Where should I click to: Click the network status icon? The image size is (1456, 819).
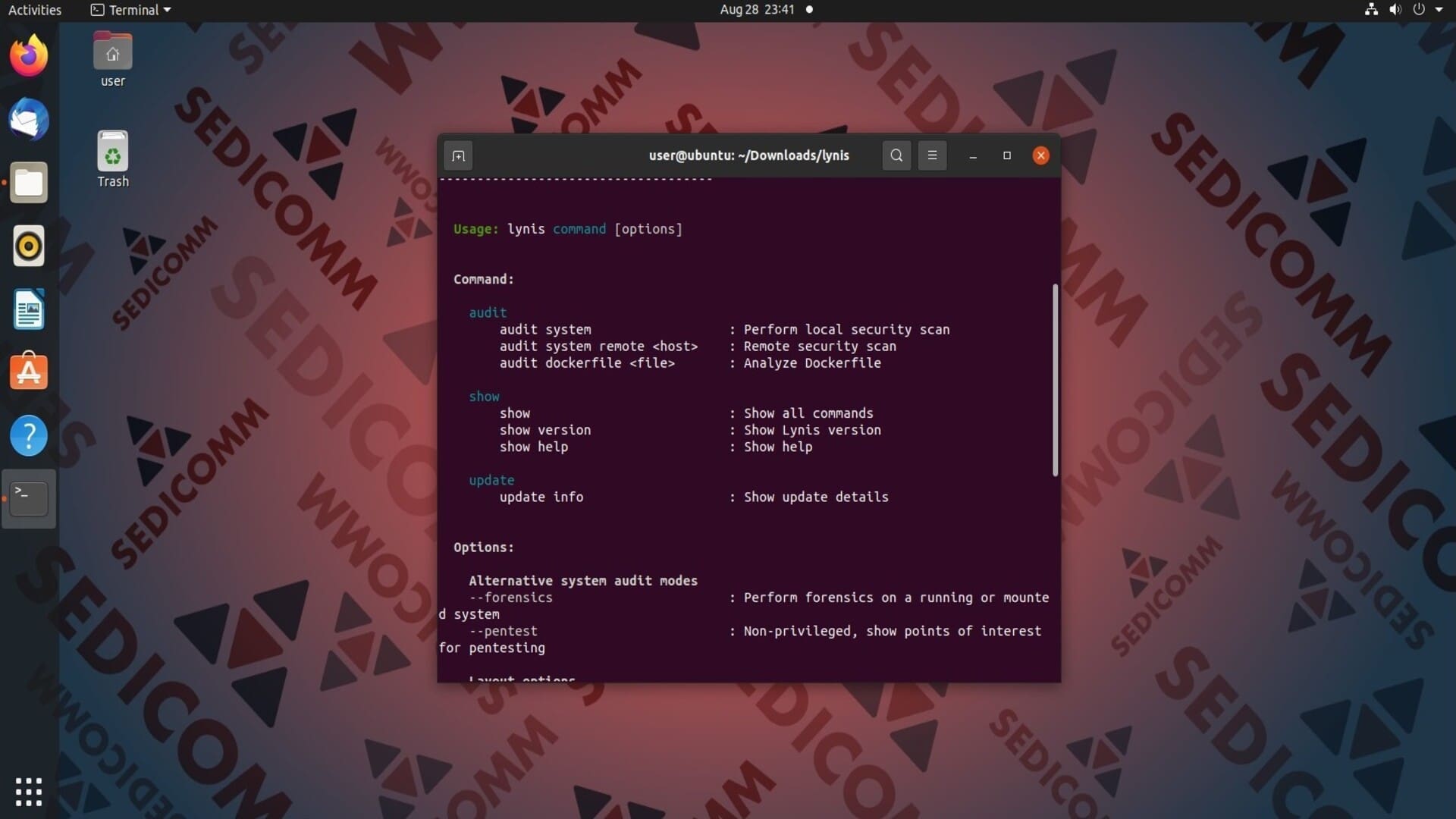(1371, 10)
